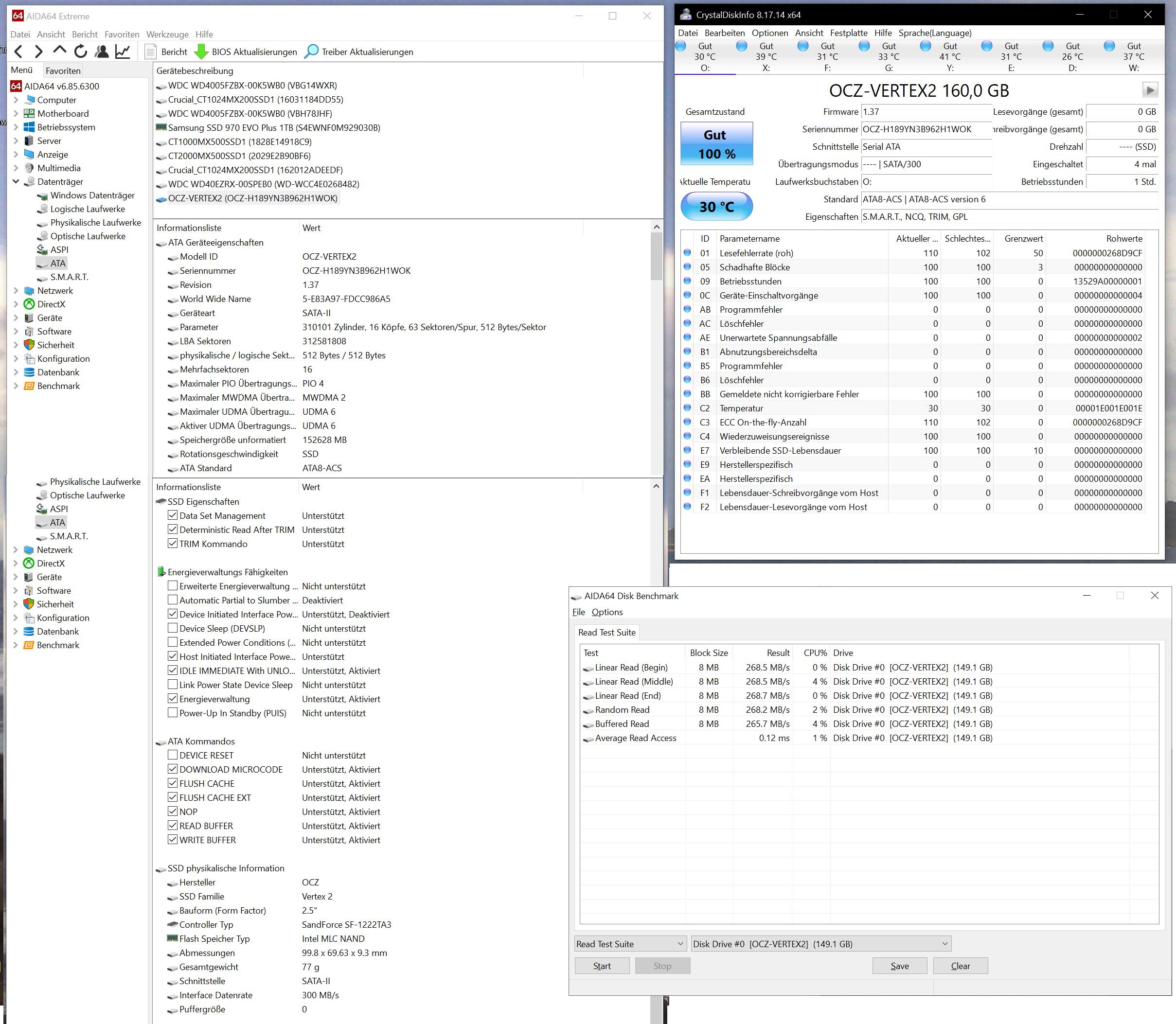Sort benchmark list by Result column
The width and height of the screenshot is (1176, 1024).
click(x=762, y=653)
